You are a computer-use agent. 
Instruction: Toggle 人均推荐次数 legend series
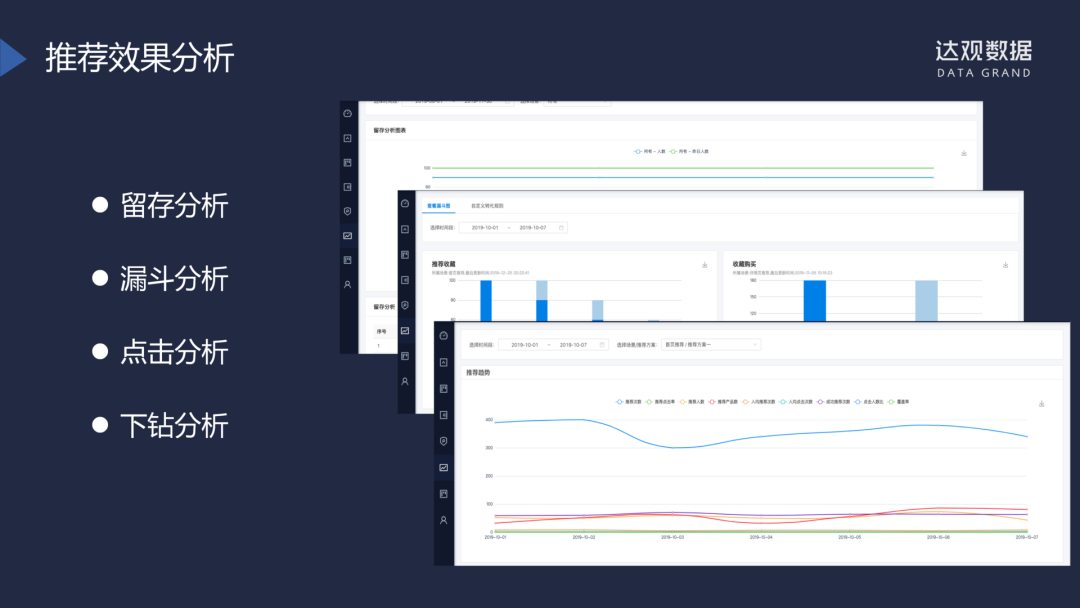[x=758, y=401]
